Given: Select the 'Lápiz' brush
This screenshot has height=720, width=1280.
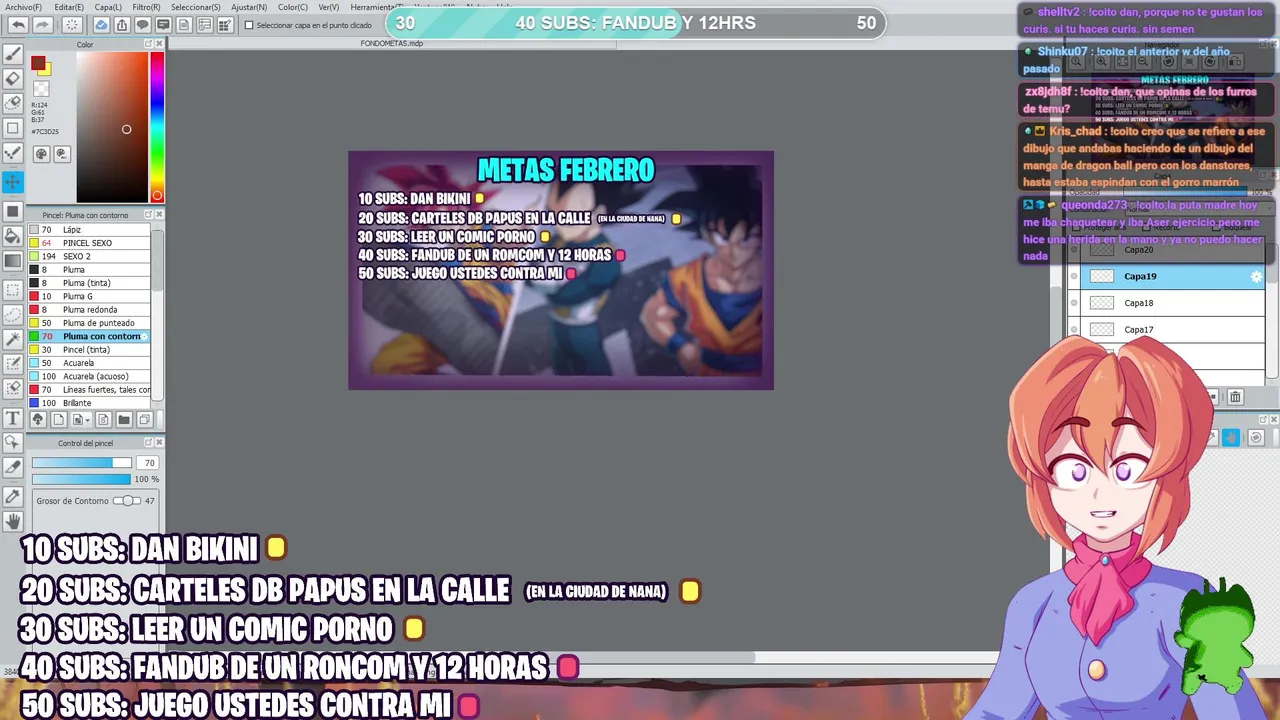Looking at the screenshot, I should [89, 230].
